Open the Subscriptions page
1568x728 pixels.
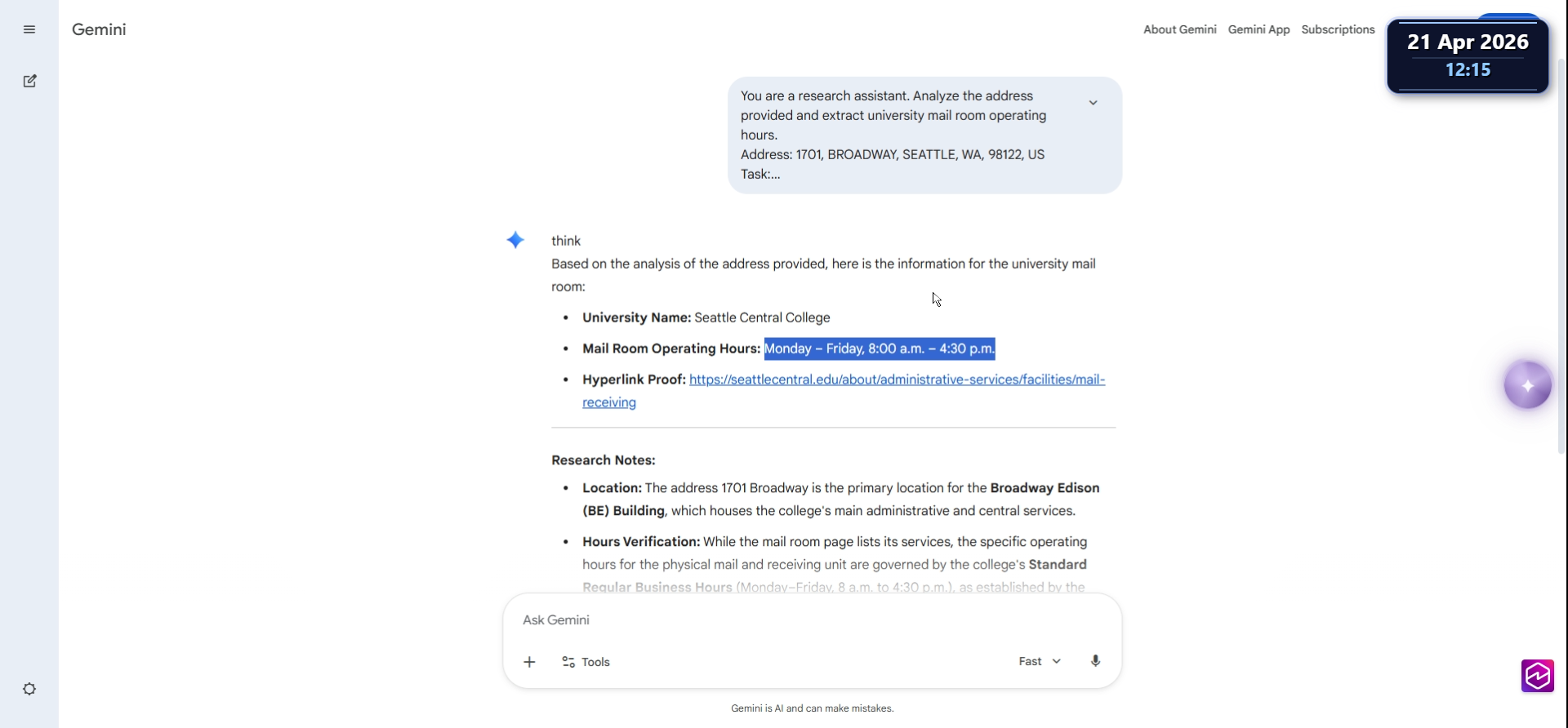coord(1338,29)
